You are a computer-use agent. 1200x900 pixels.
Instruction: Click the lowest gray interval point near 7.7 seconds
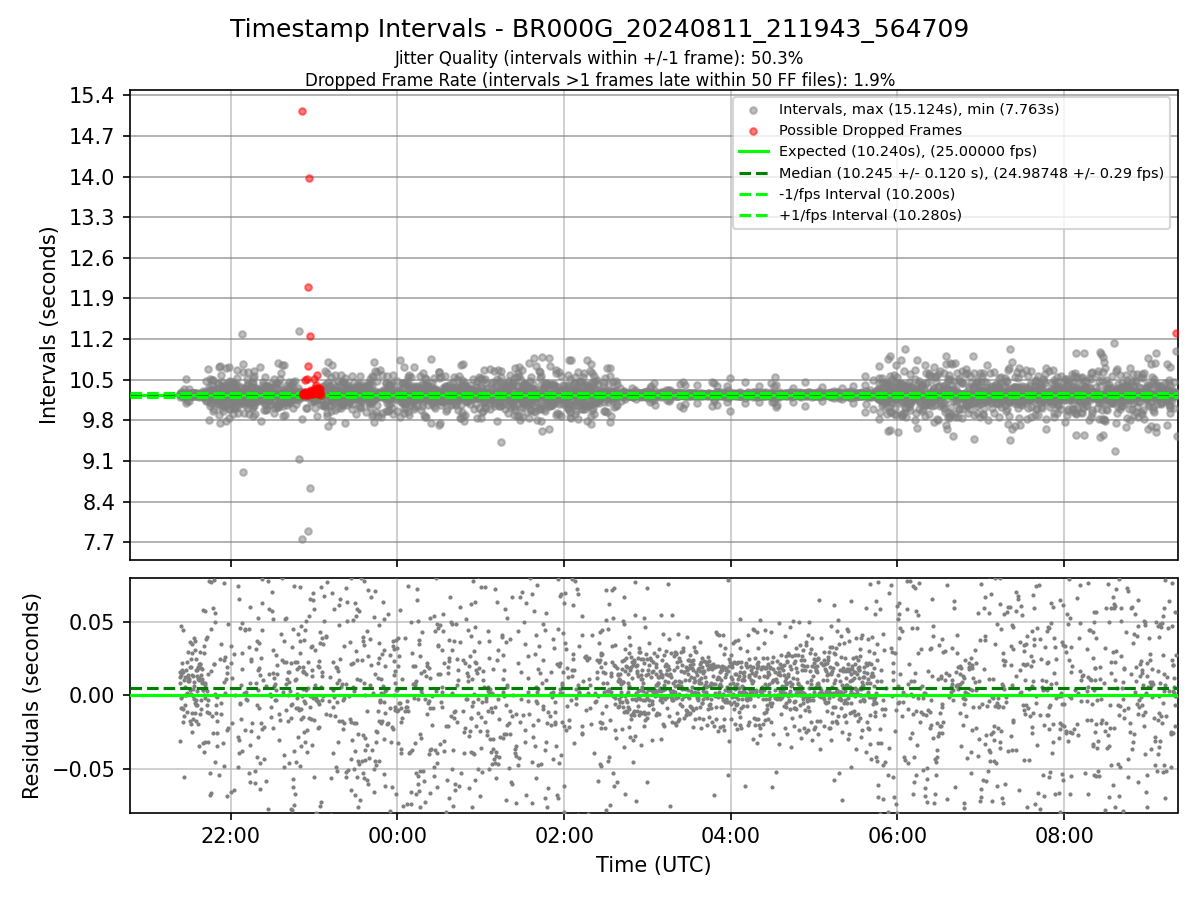(x=302, y=539)
